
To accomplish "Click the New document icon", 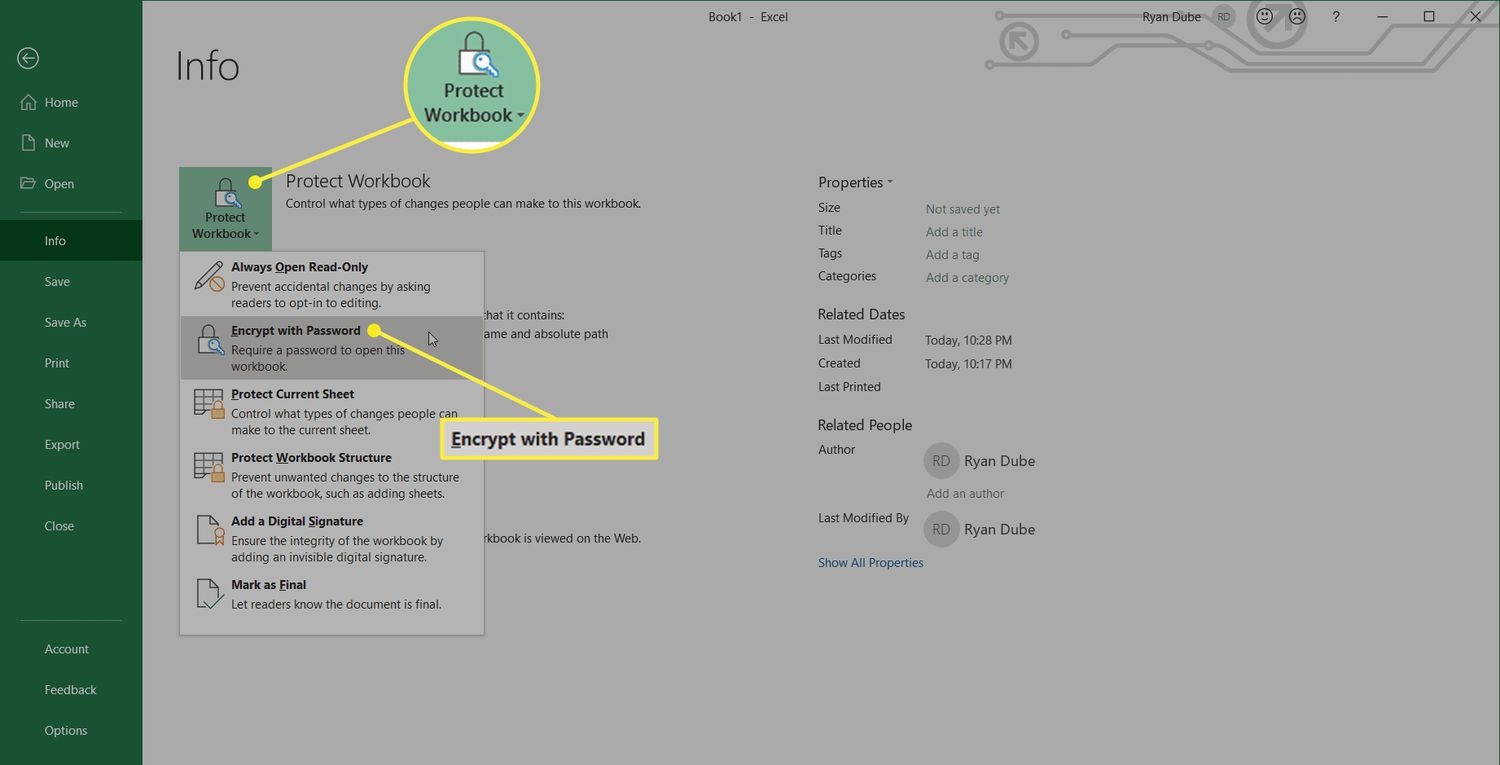I will click(x=28, y=143).
